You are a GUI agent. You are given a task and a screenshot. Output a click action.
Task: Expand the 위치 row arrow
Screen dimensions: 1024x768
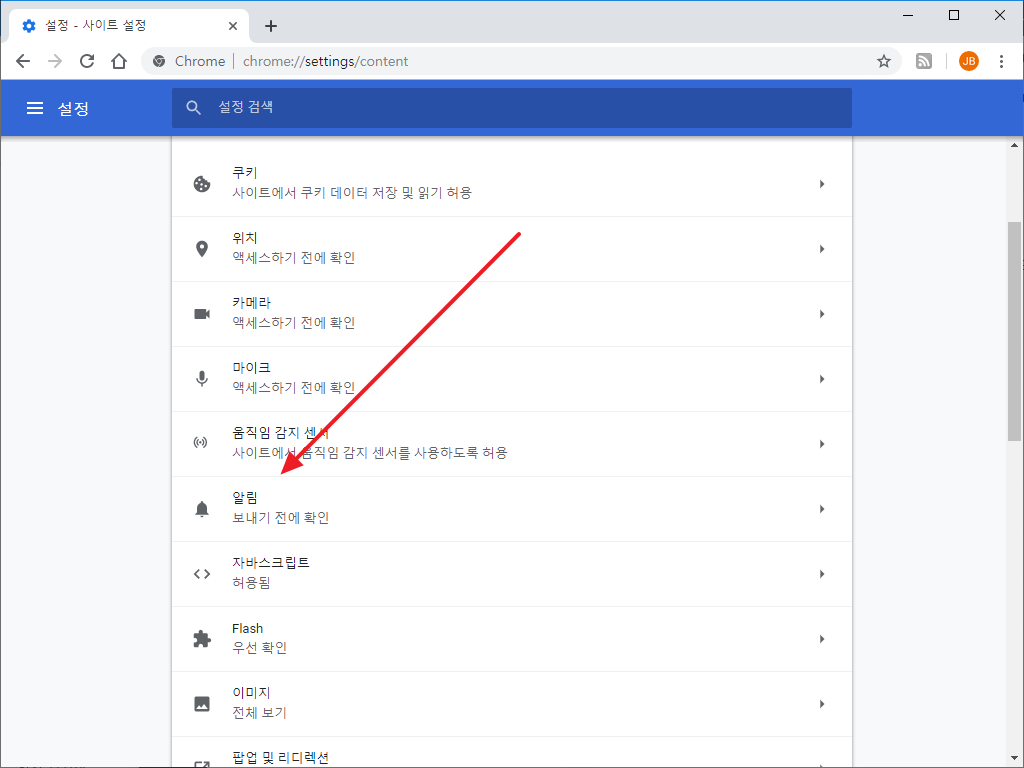[x=822, y=249]
